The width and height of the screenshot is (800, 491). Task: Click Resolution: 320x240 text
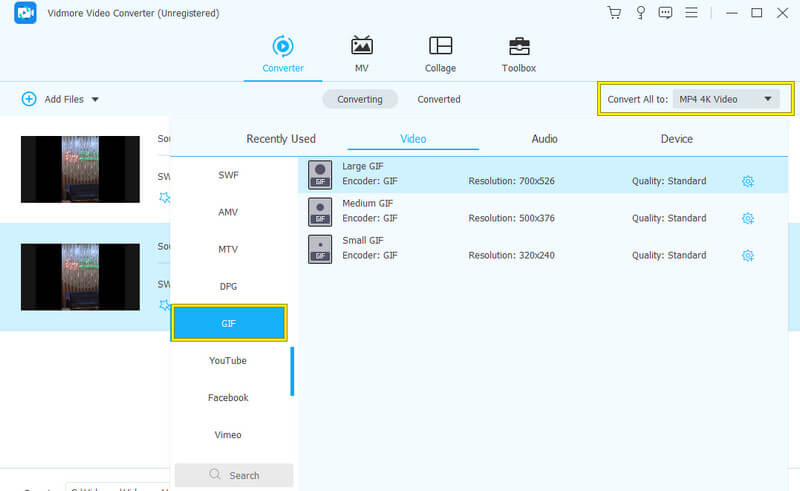(x=511, y=255)
